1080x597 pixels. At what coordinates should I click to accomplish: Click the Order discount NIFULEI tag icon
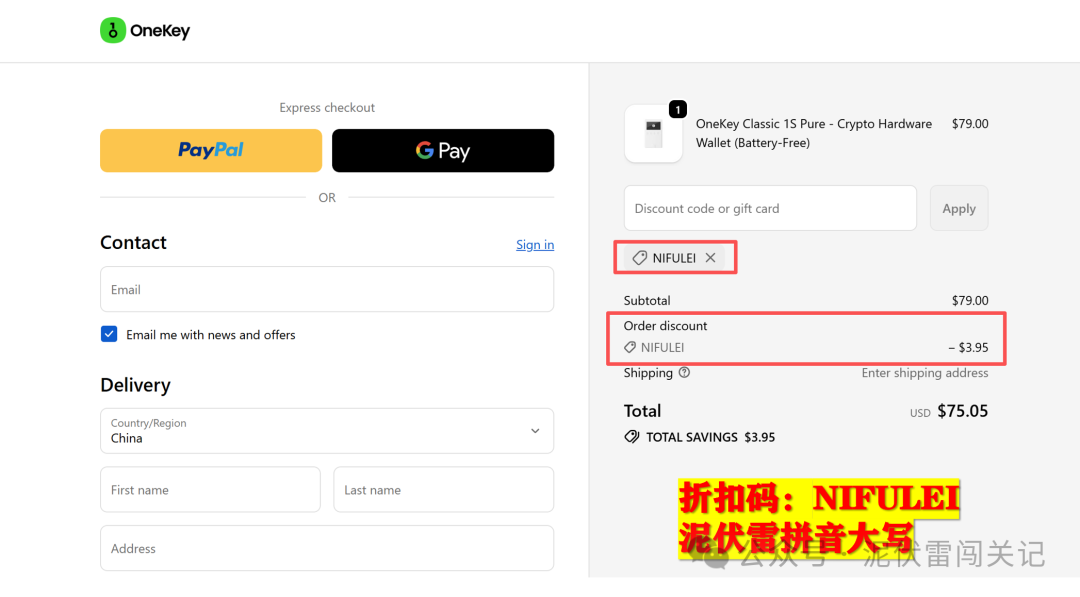click(x=630, y=347)
